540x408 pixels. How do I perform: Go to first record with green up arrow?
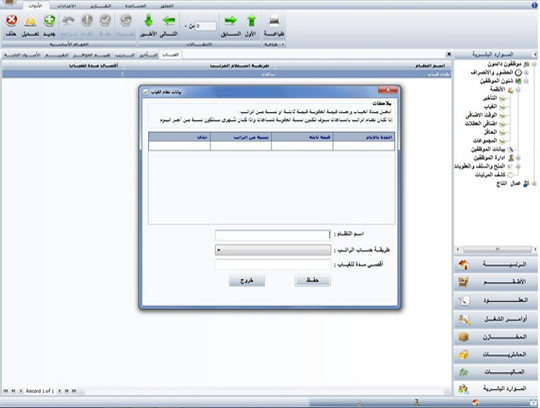pyautogui.click(x=251, y=21)
